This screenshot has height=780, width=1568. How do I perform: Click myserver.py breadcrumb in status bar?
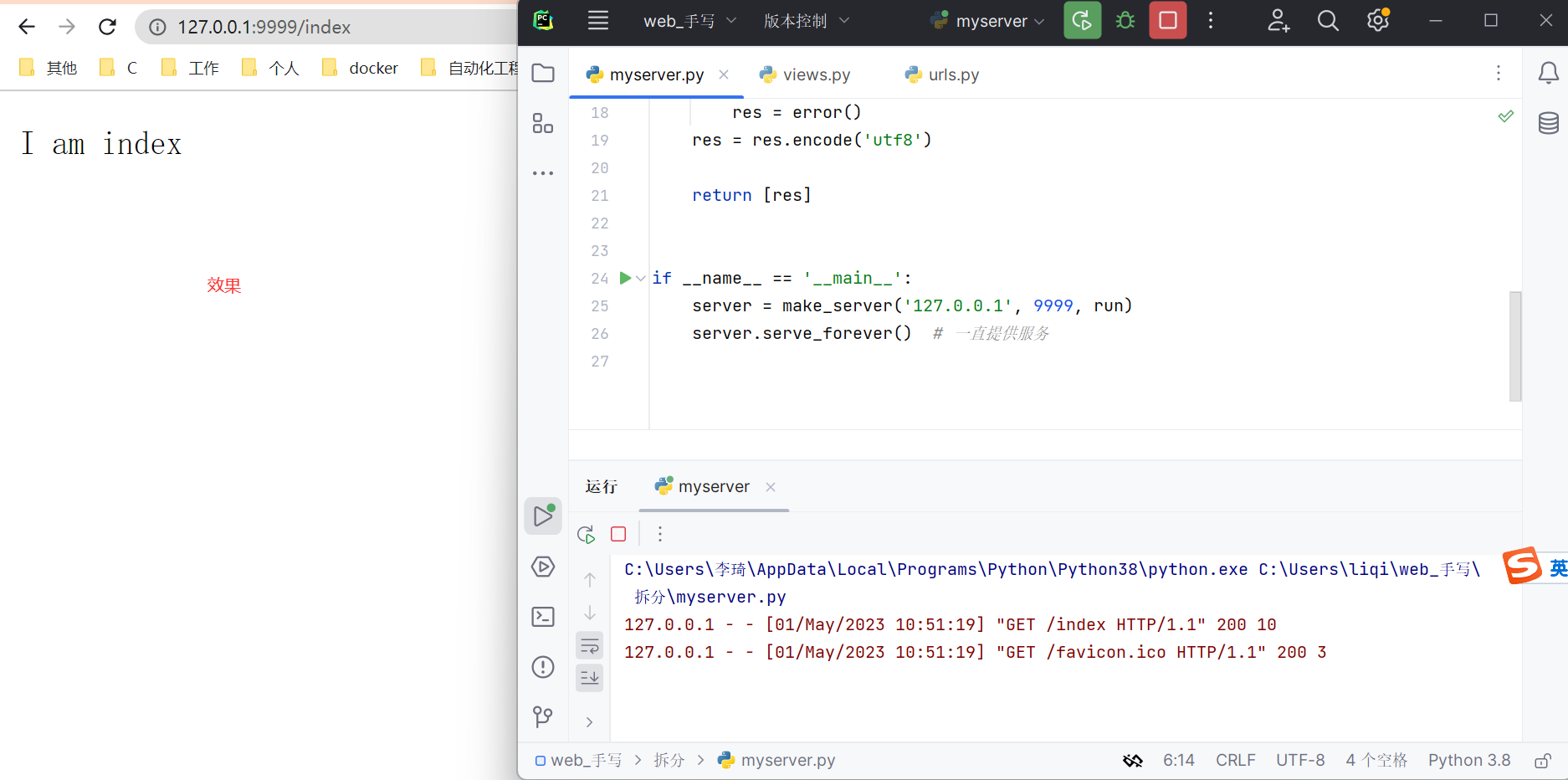pyautogui.click(x=776, y=760)
